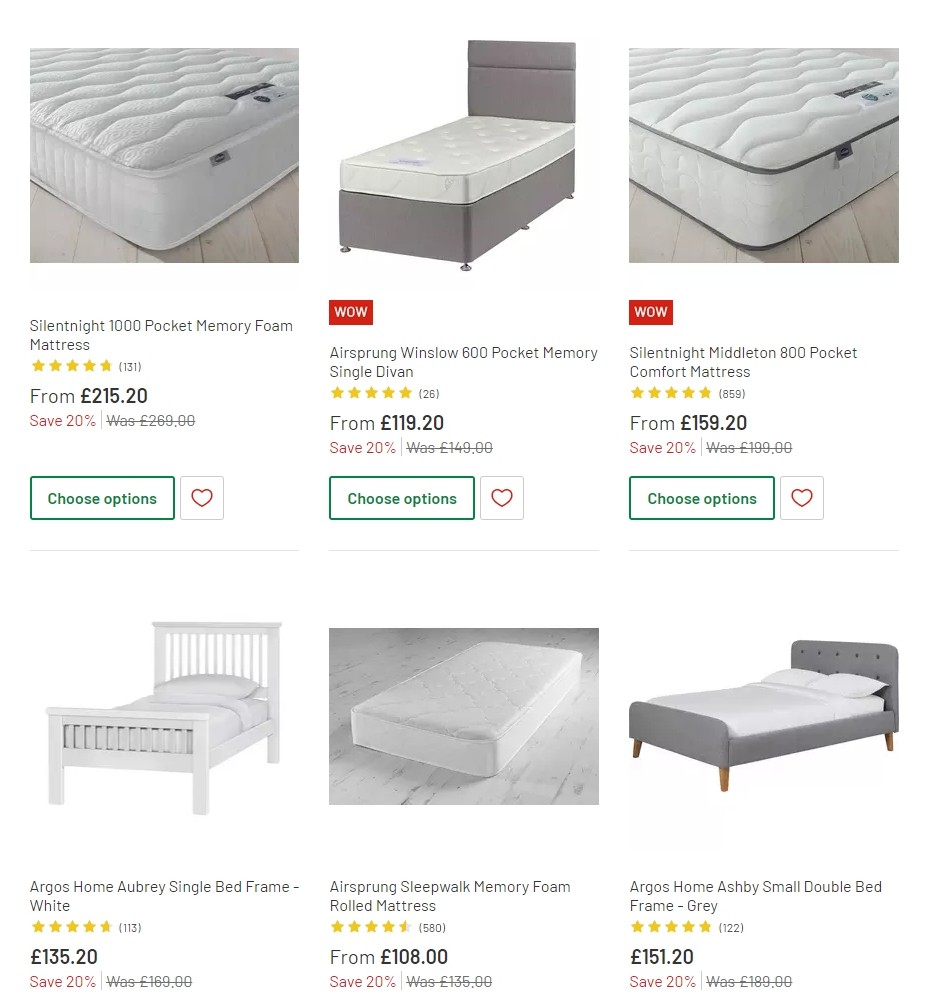The width and height of the screenshot is (935, 998).
Task: Open Argos Home Aubrey Single Bed Frame page
Action: coord(163,896)
